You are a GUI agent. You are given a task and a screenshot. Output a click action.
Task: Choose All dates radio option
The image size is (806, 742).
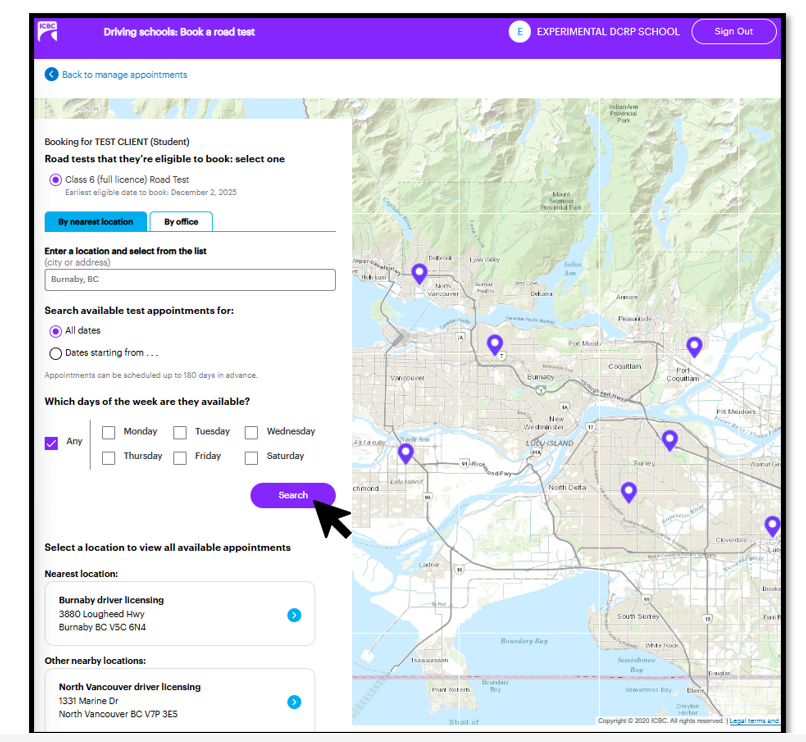[56, 331]
